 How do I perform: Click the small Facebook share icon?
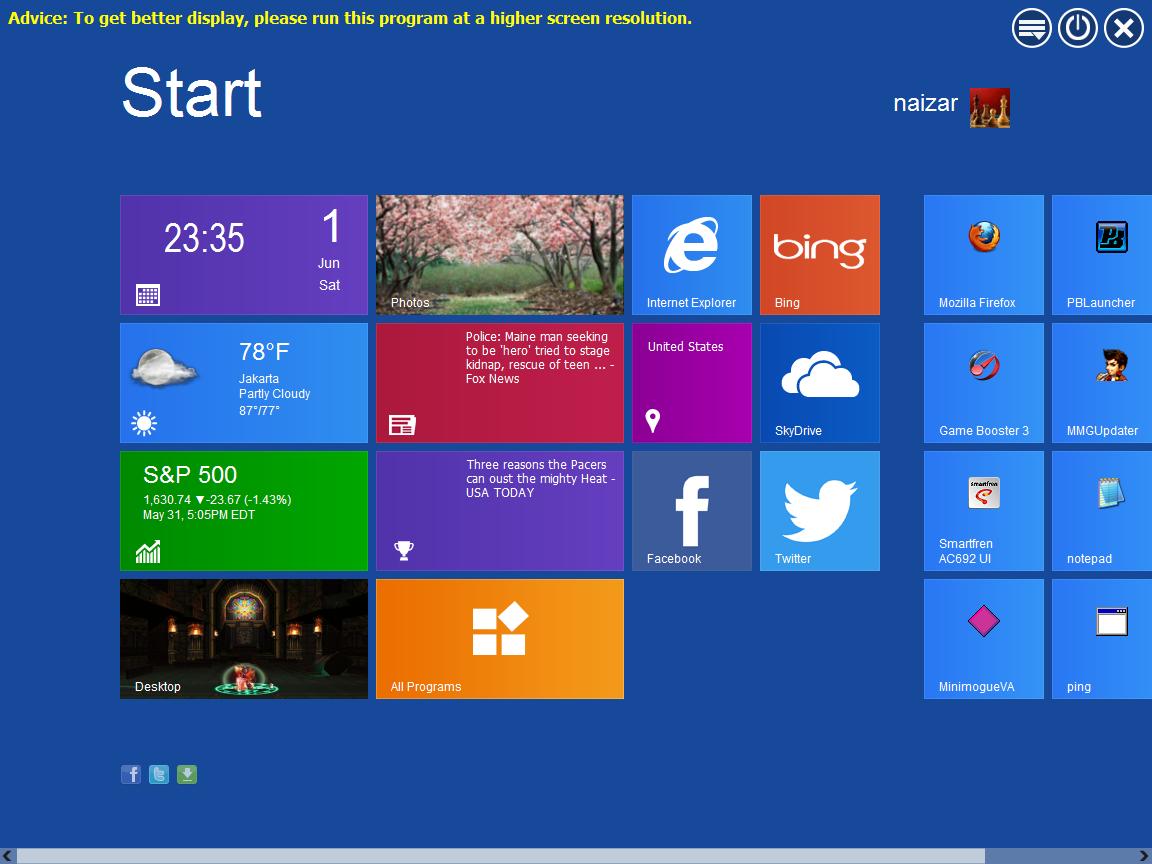pyautogui.click(x=131, y=774)
